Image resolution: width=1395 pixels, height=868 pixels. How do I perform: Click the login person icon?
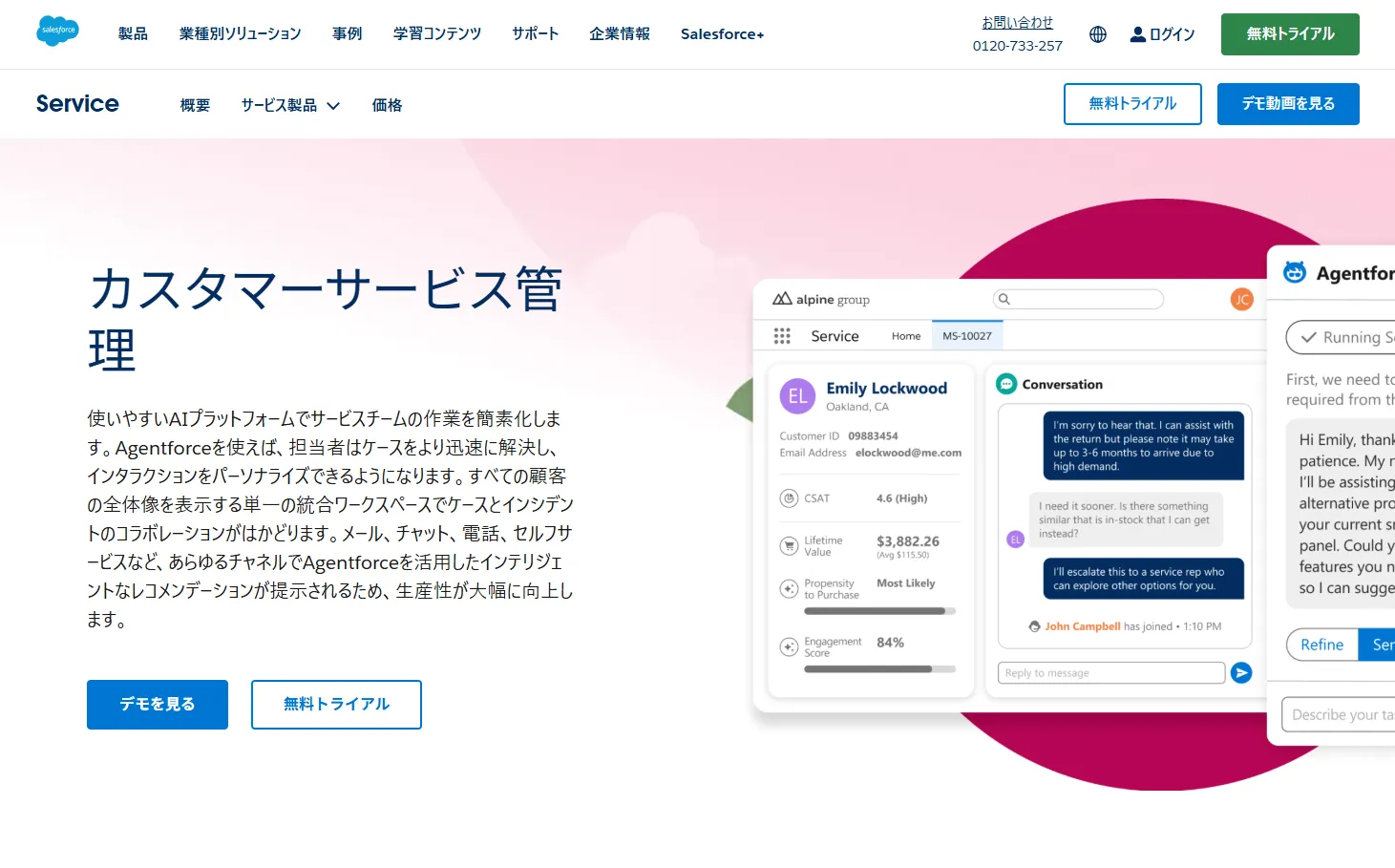(1137, 34)
